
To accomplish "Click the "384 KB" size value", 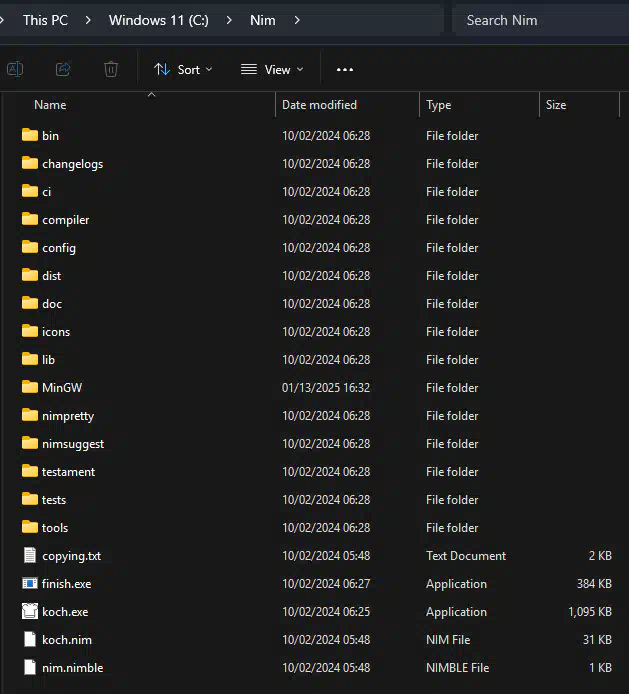I will (x=594, y=584).
